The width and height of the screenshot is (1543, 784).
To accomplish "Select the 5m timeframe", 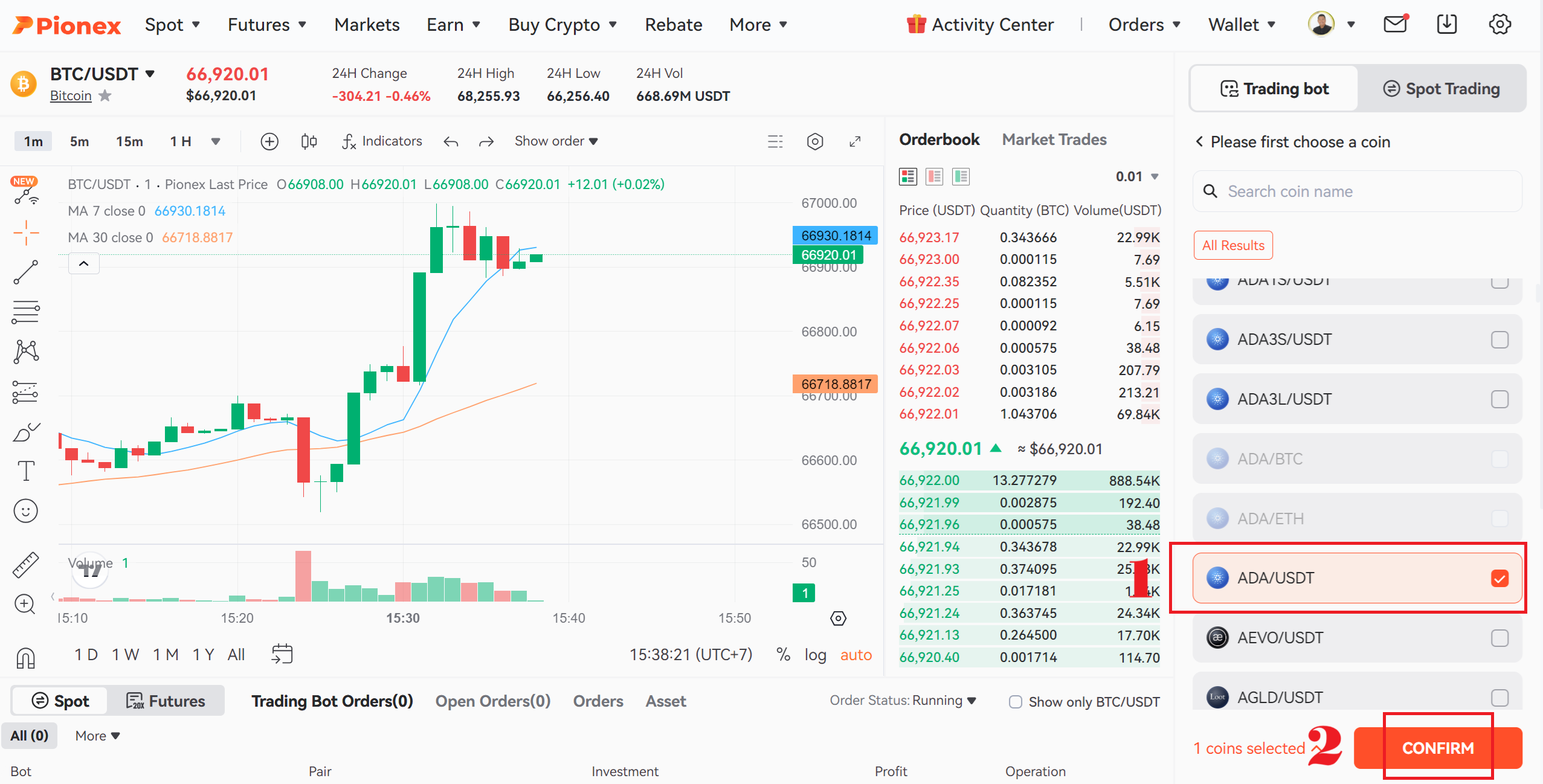I will (x=79, y=141).
